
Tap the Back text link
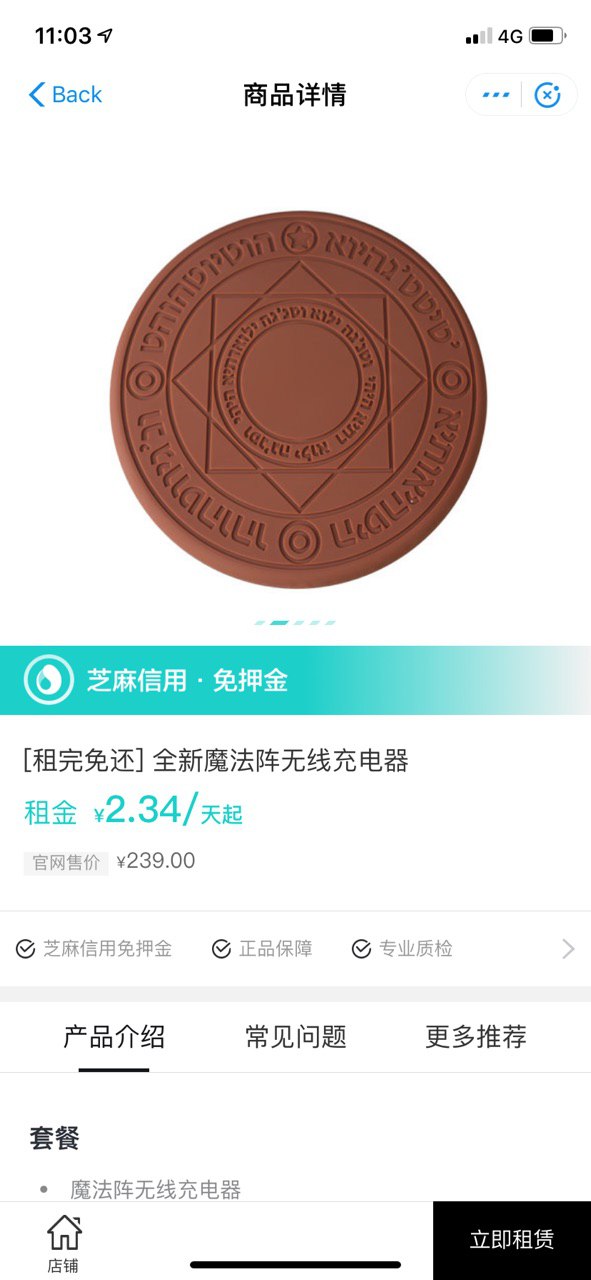point(77,95)
